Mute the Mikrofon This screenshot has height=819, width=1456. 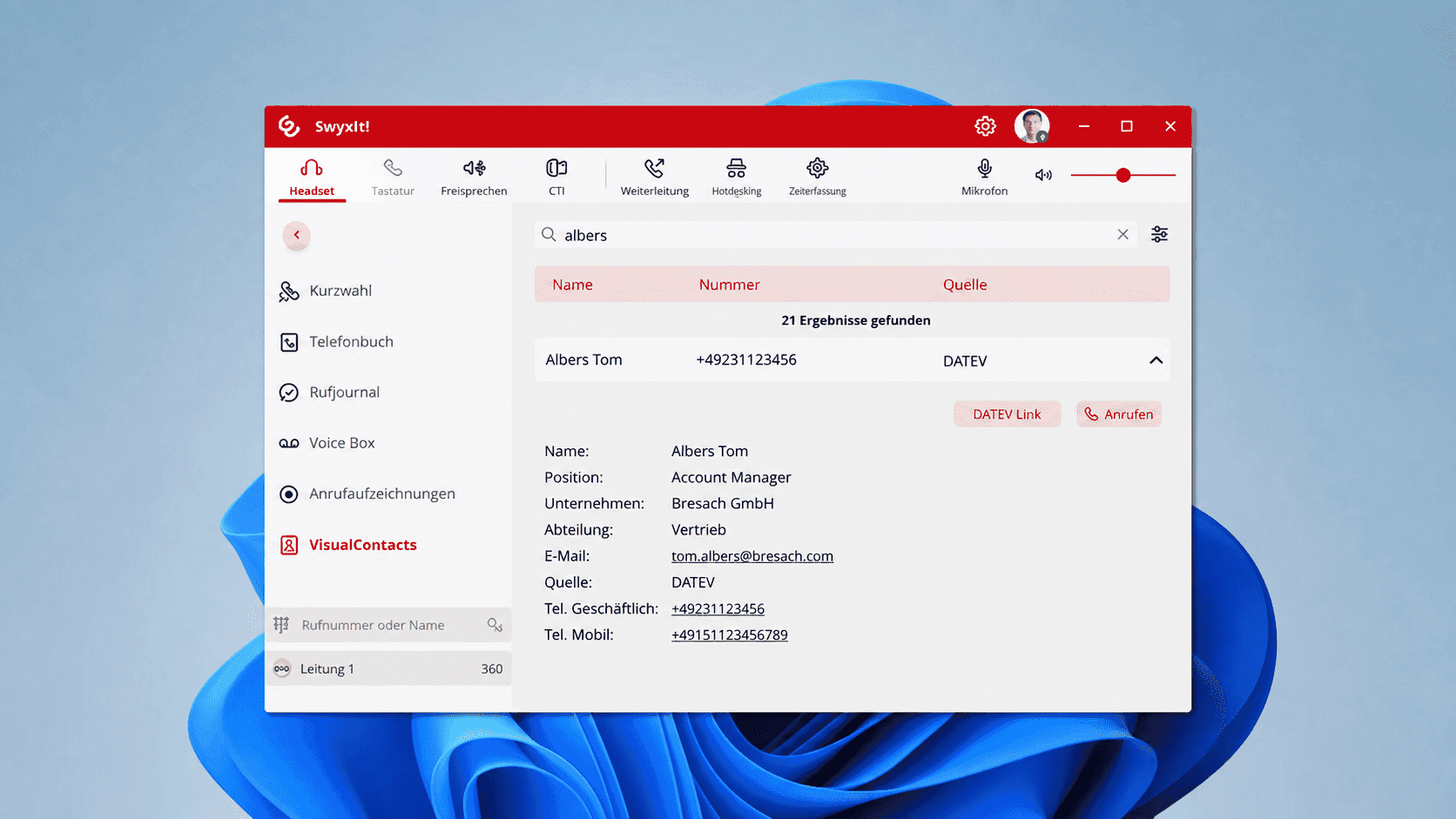984,178
